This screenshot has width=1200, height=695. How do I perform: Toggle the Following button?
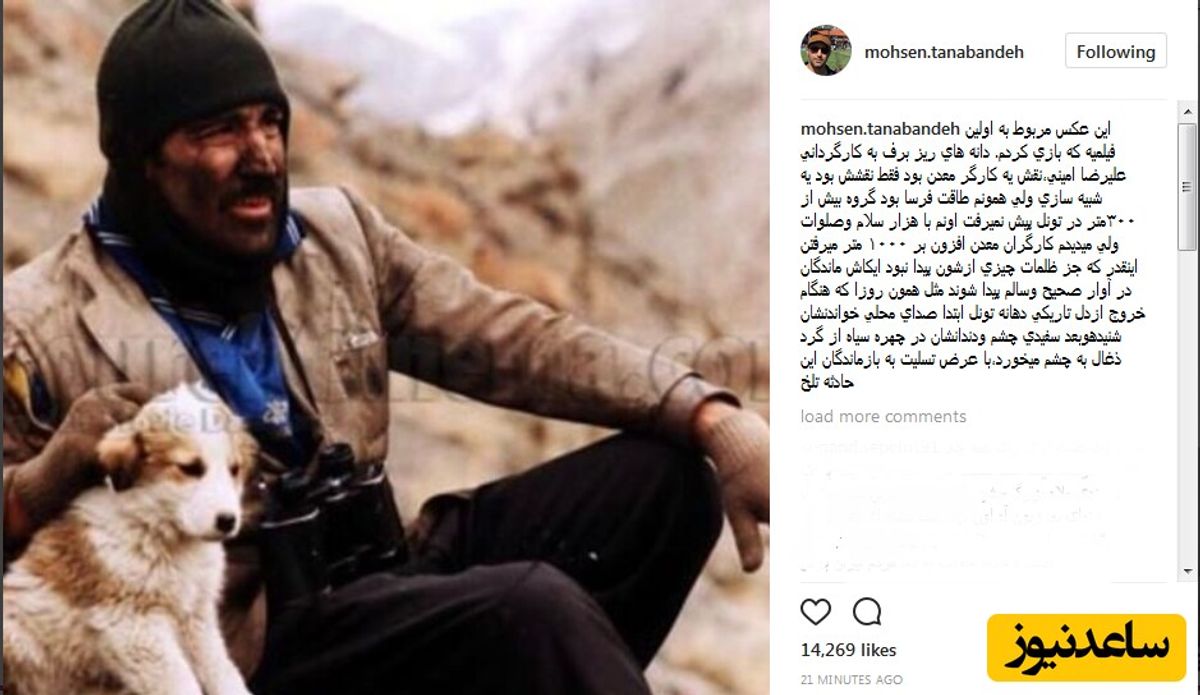point(1115,52)
